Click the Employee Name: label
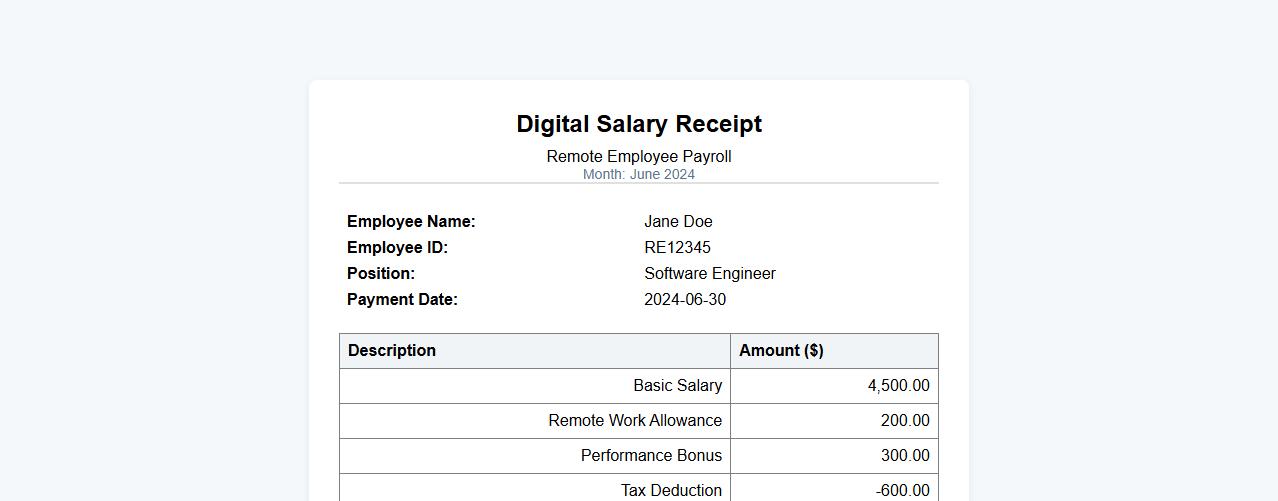 pos(411,222)
